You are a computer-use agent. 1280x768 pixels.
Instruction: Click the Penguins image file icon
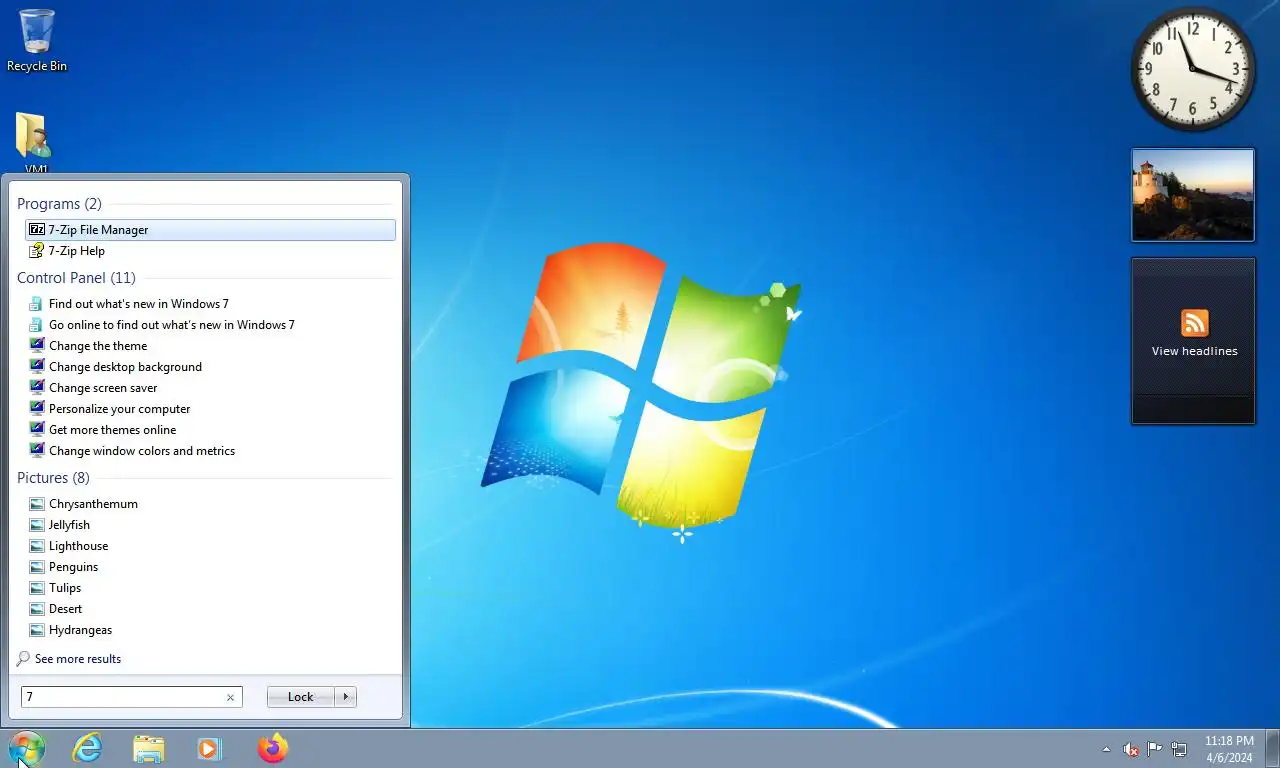click(x=37, y=567)
